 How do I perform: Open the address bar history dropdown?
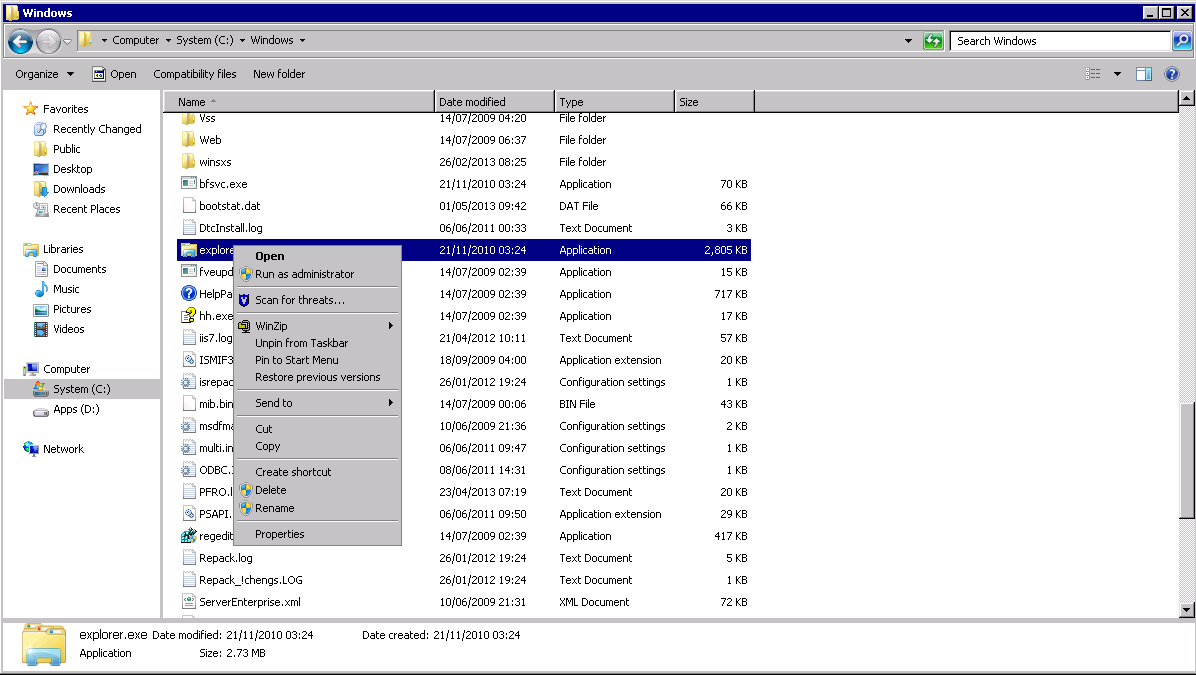[x=908, y=40]
